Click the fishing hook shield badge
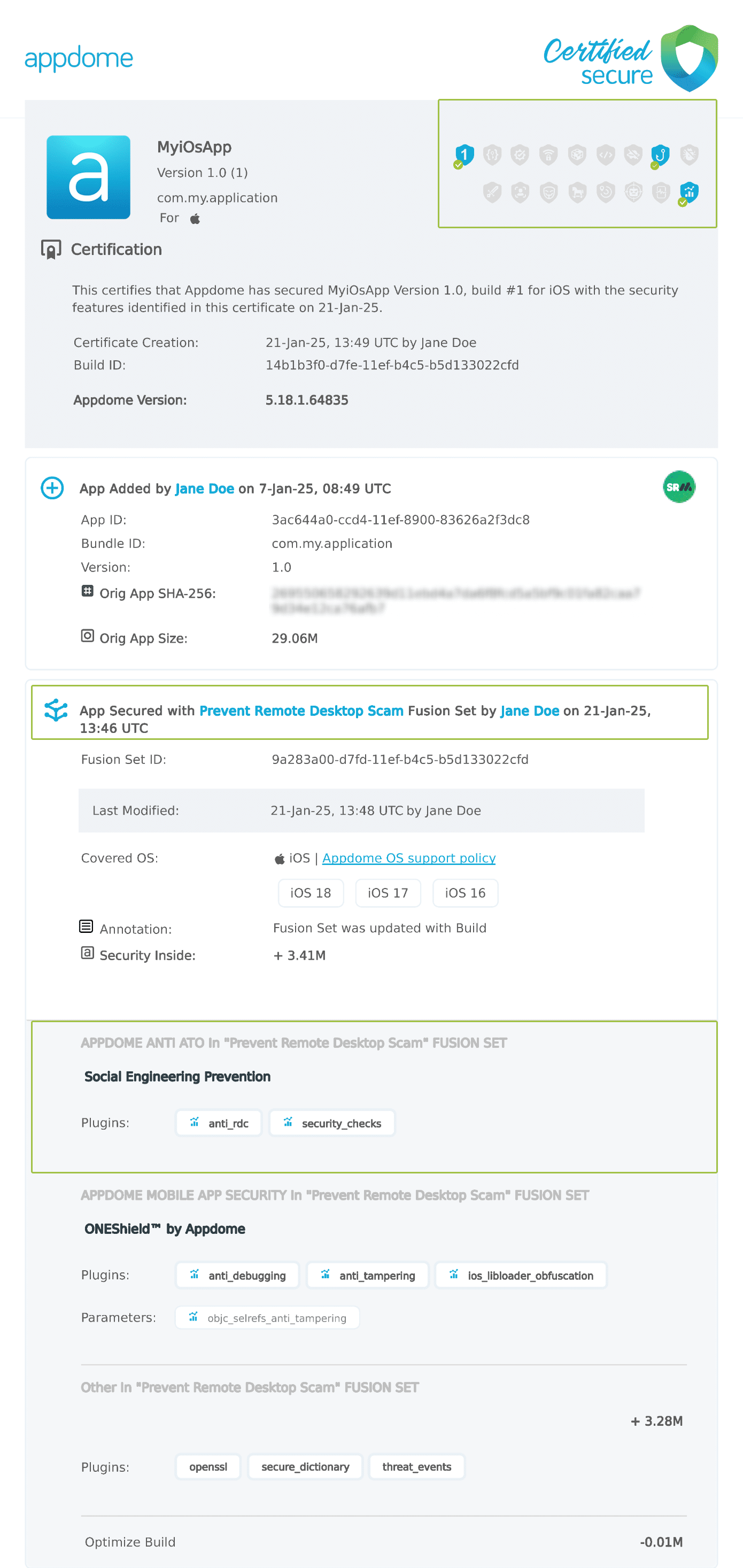This screenshot has height=1568, width=743. 660,155
